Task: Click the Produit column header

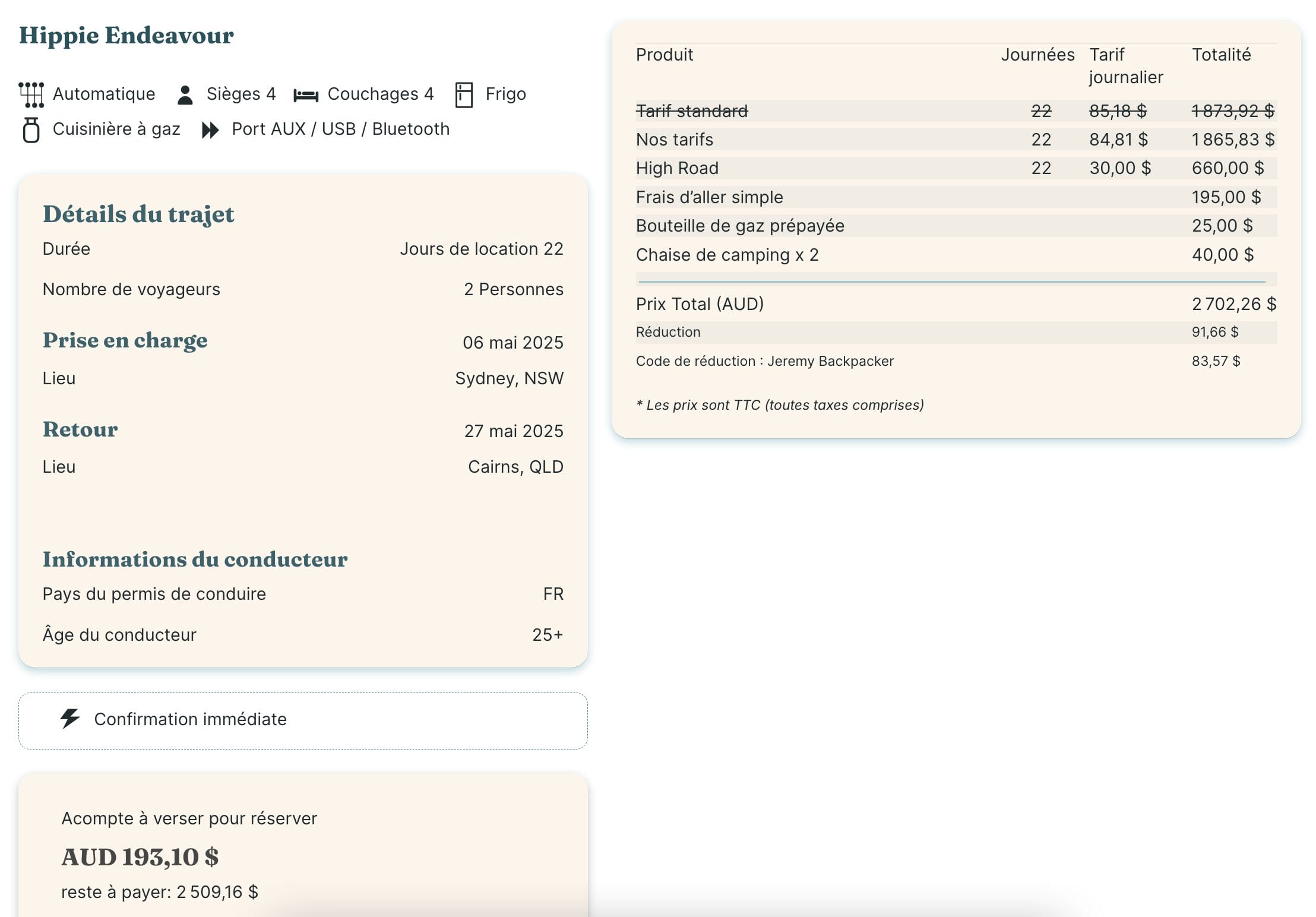Action: click(x=665, y=55)
